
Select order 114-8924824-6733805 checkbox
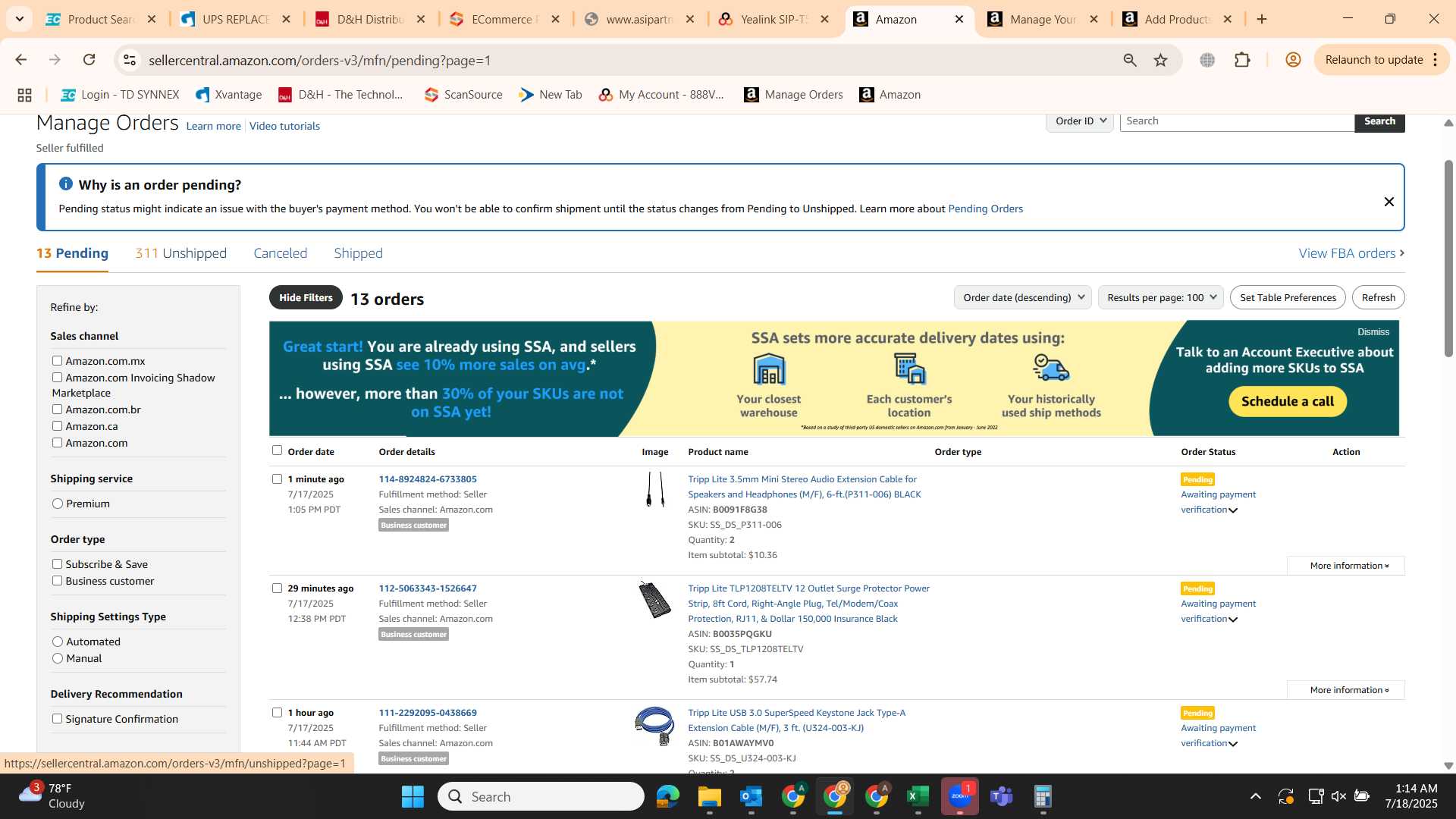277,479
